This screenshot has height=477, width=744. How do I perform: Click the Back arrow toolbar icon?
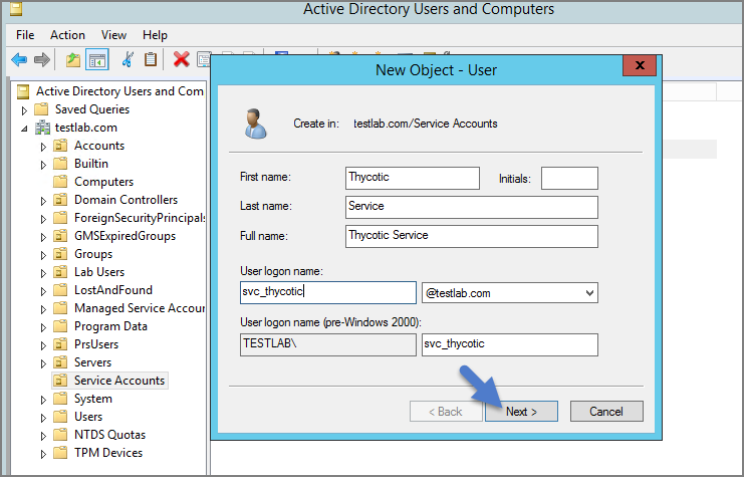point(19,60)
